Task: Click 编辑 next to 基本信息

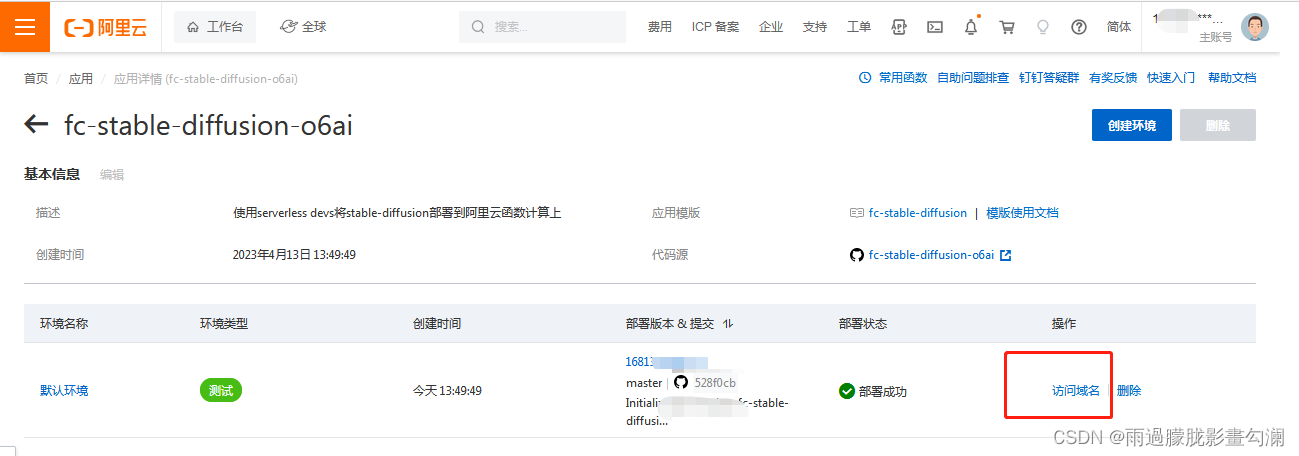Action: tap(112, 175)
